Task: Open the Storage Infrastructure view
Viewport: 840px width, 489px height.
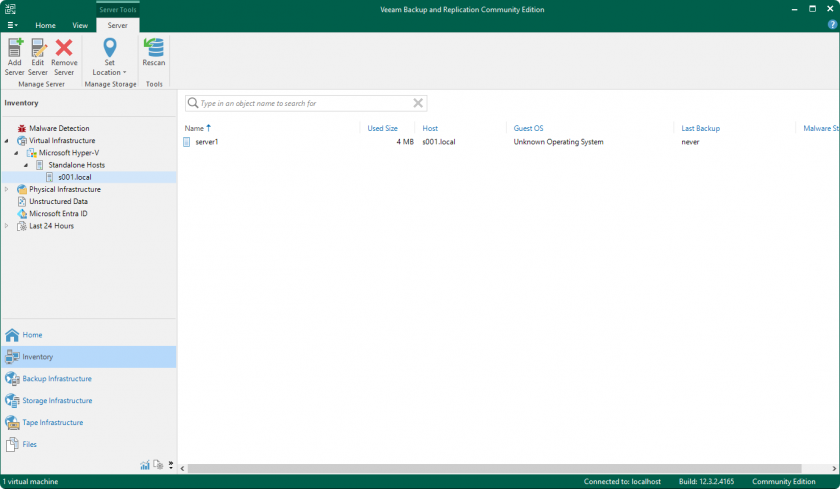Action: point(57,401)
